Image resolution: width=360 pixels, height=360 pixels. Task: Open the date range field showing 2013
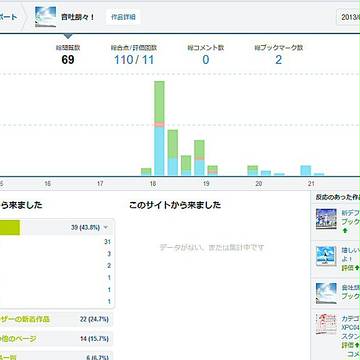pyautogui.click(x=348, y=18)
